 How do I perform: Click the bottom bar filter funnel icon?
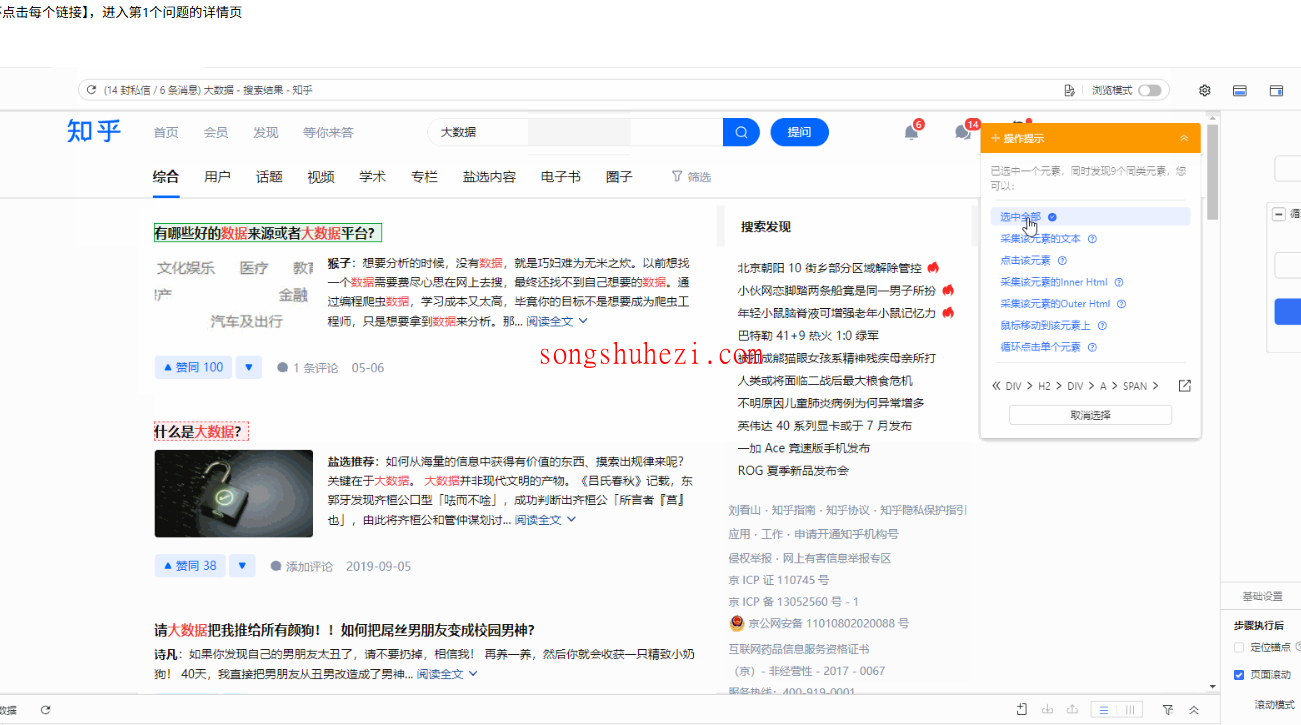(x=1167, y=710)
